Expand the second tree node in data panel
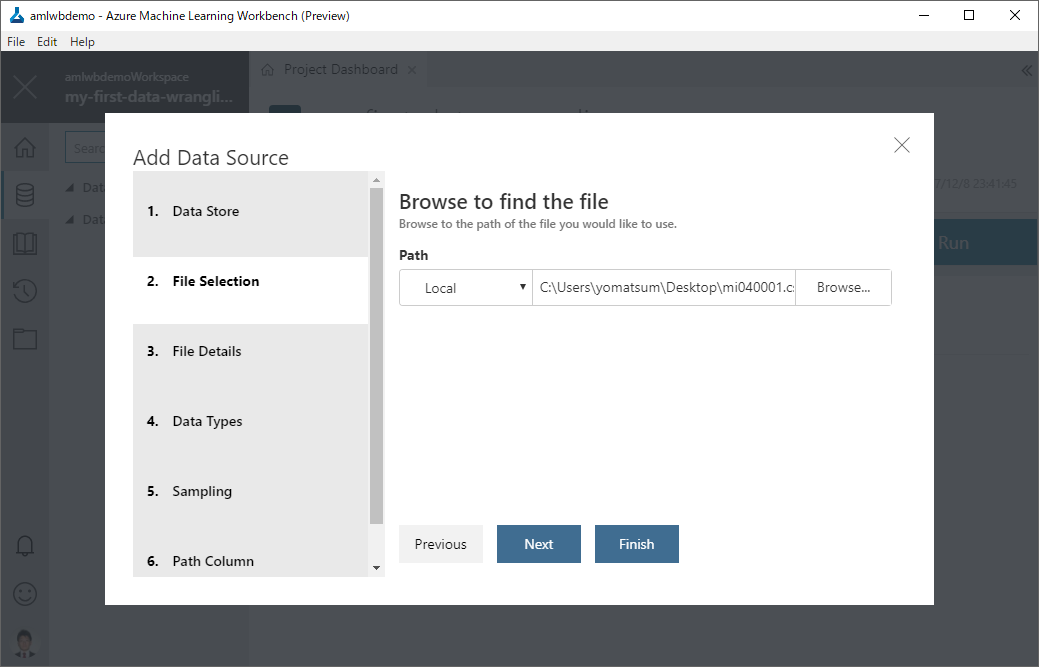Image resolution: width=1039 pixels, height=667 pixels. 70,219
